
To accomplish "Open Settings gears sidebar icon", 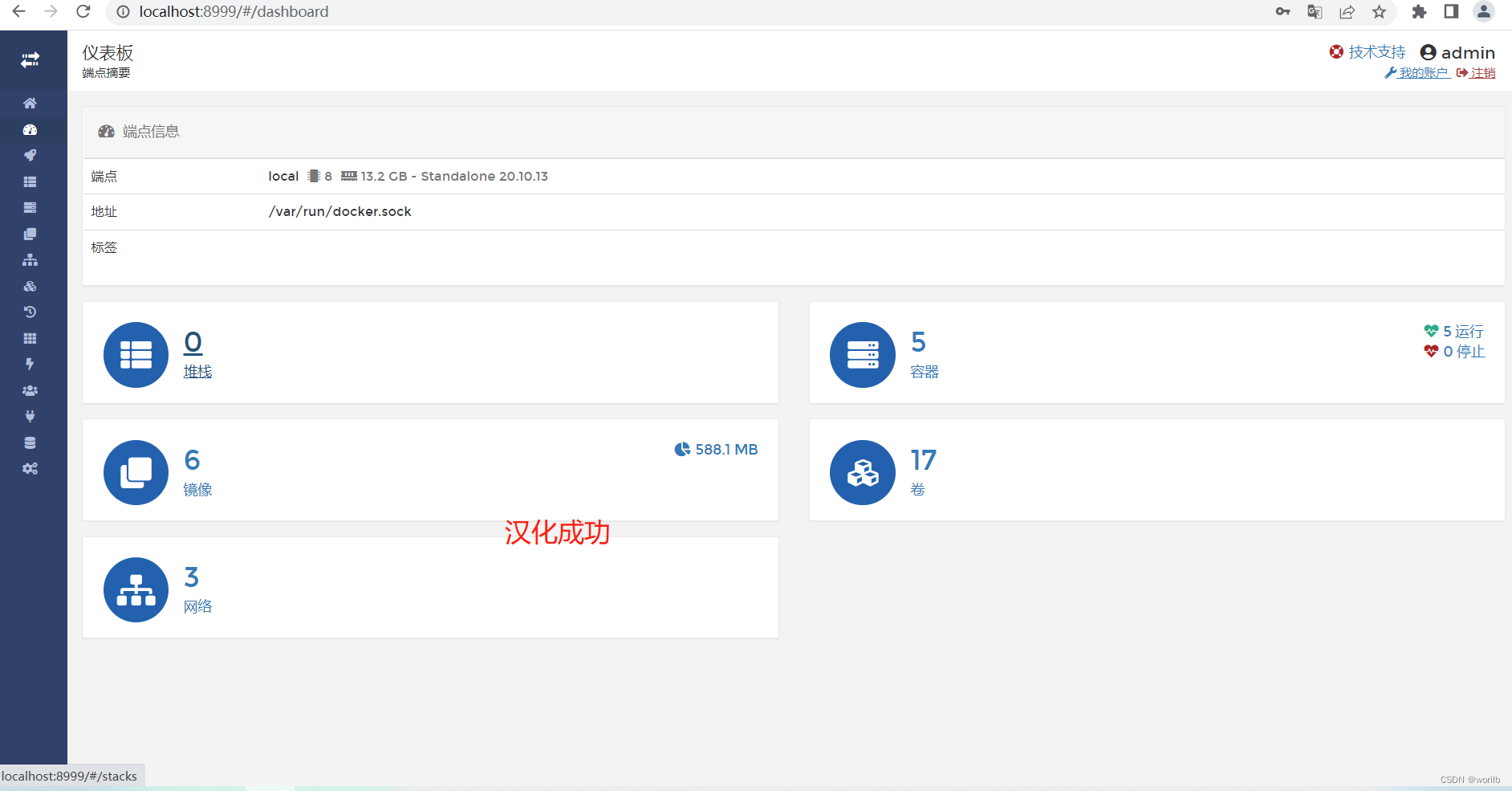I will click(30, 468).
